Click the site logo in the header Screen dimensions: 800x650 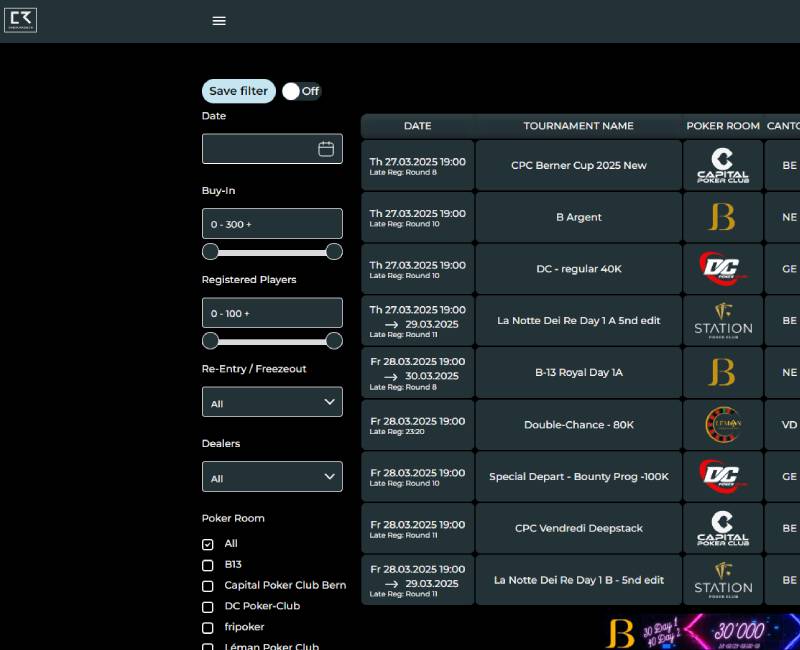(21, 20)
